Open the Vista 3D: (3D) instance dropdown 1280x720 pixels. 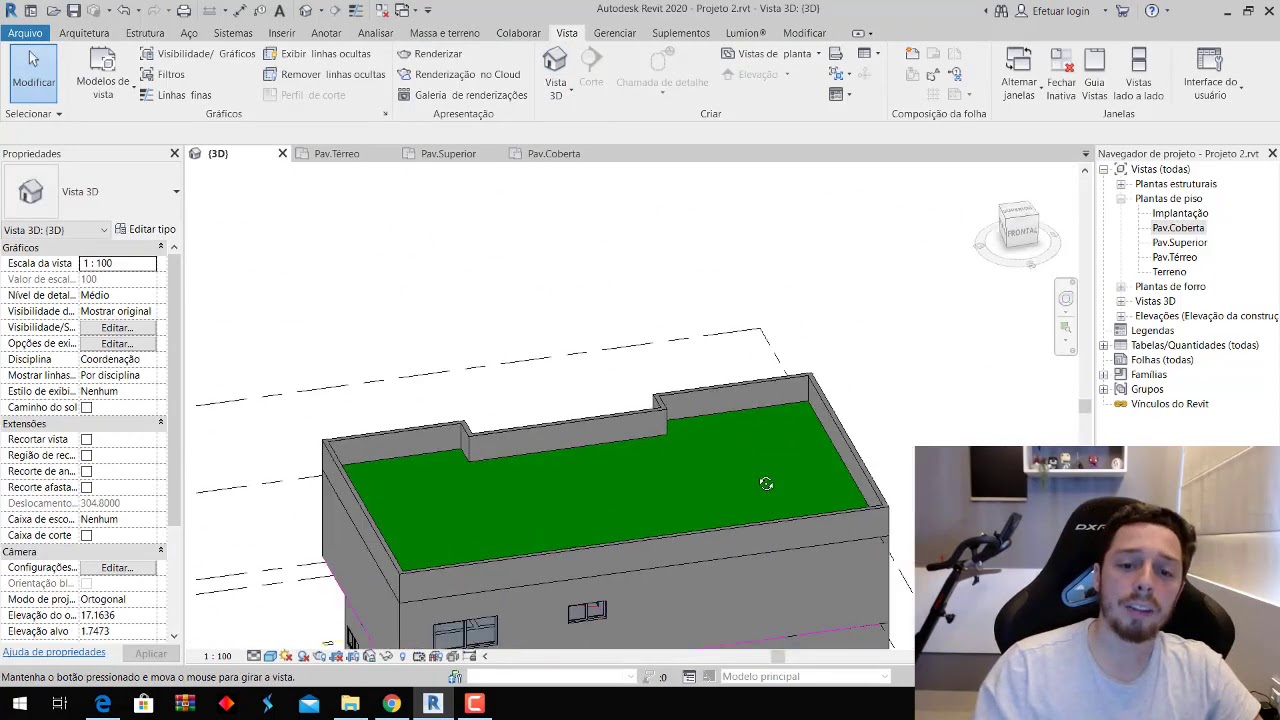pos(56,230)
